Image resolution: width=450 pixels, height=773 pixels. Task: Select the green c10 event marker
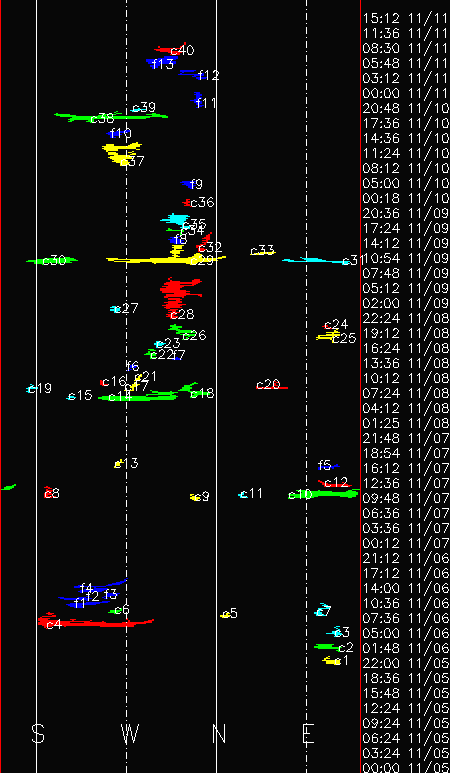pyautogui.click(x=323, y=493)
